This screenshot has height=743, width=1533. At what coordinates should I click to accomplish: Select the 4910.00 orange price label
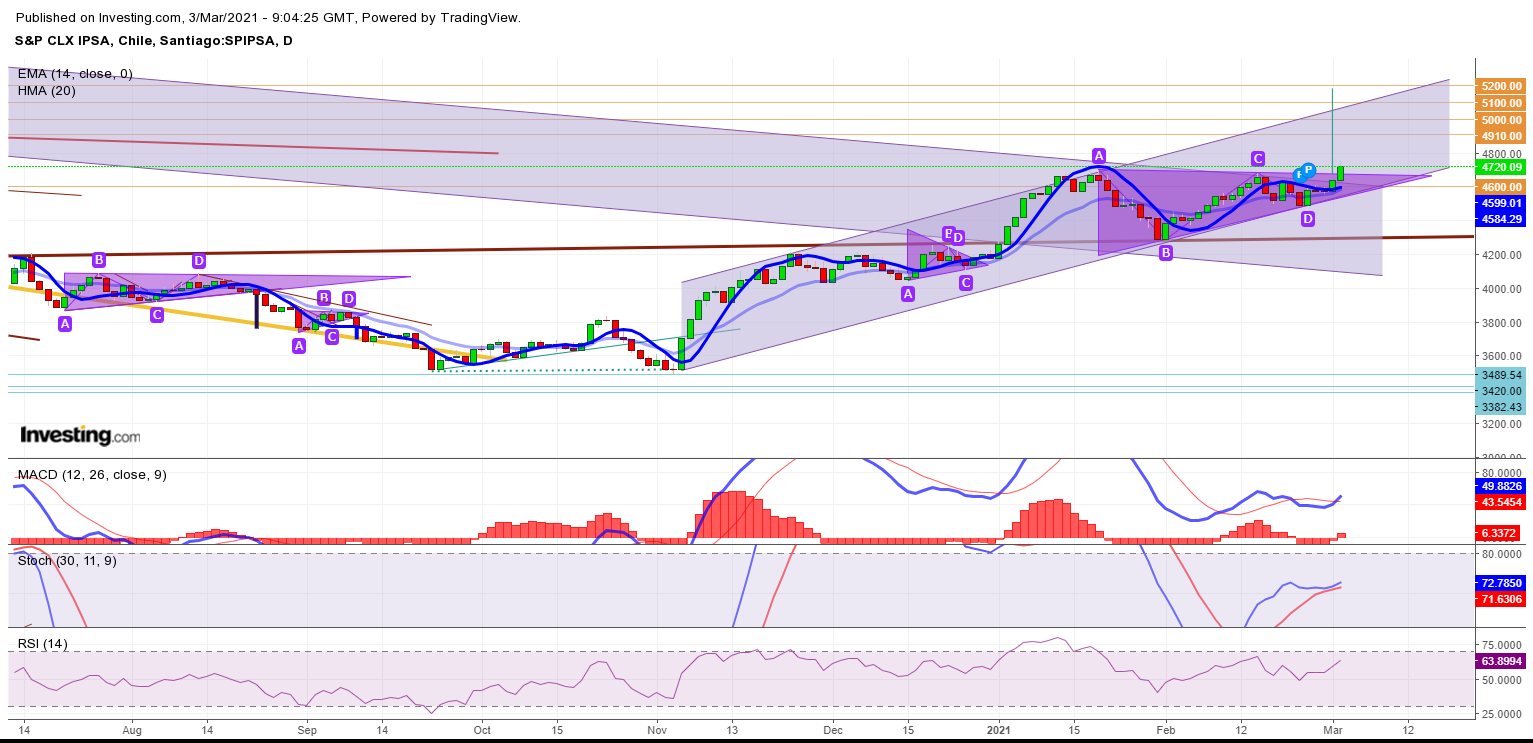(1501, 135)
